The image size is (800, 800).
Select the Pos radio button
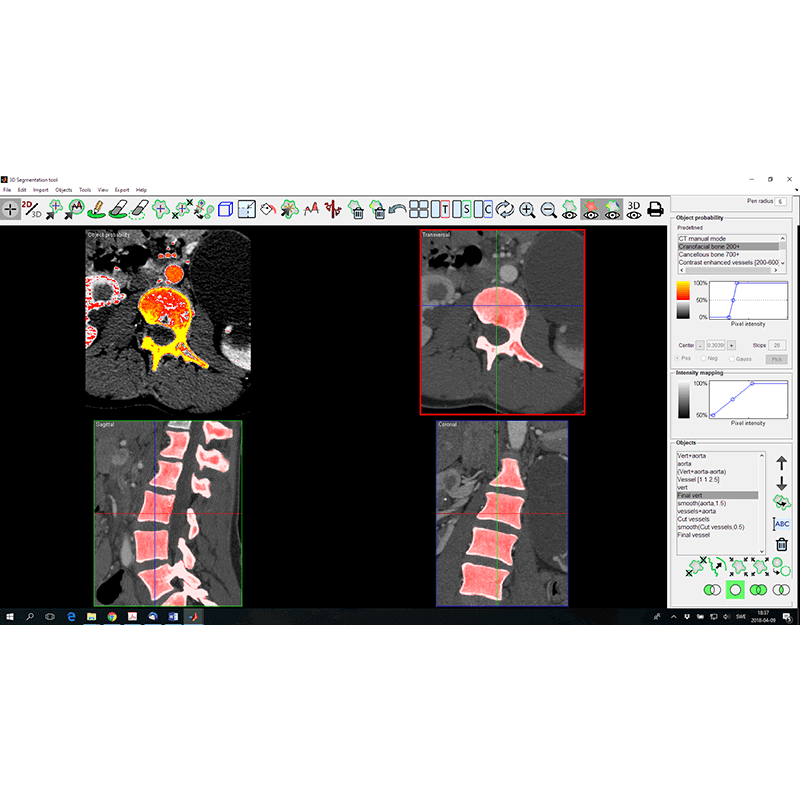tap(678, 359)
